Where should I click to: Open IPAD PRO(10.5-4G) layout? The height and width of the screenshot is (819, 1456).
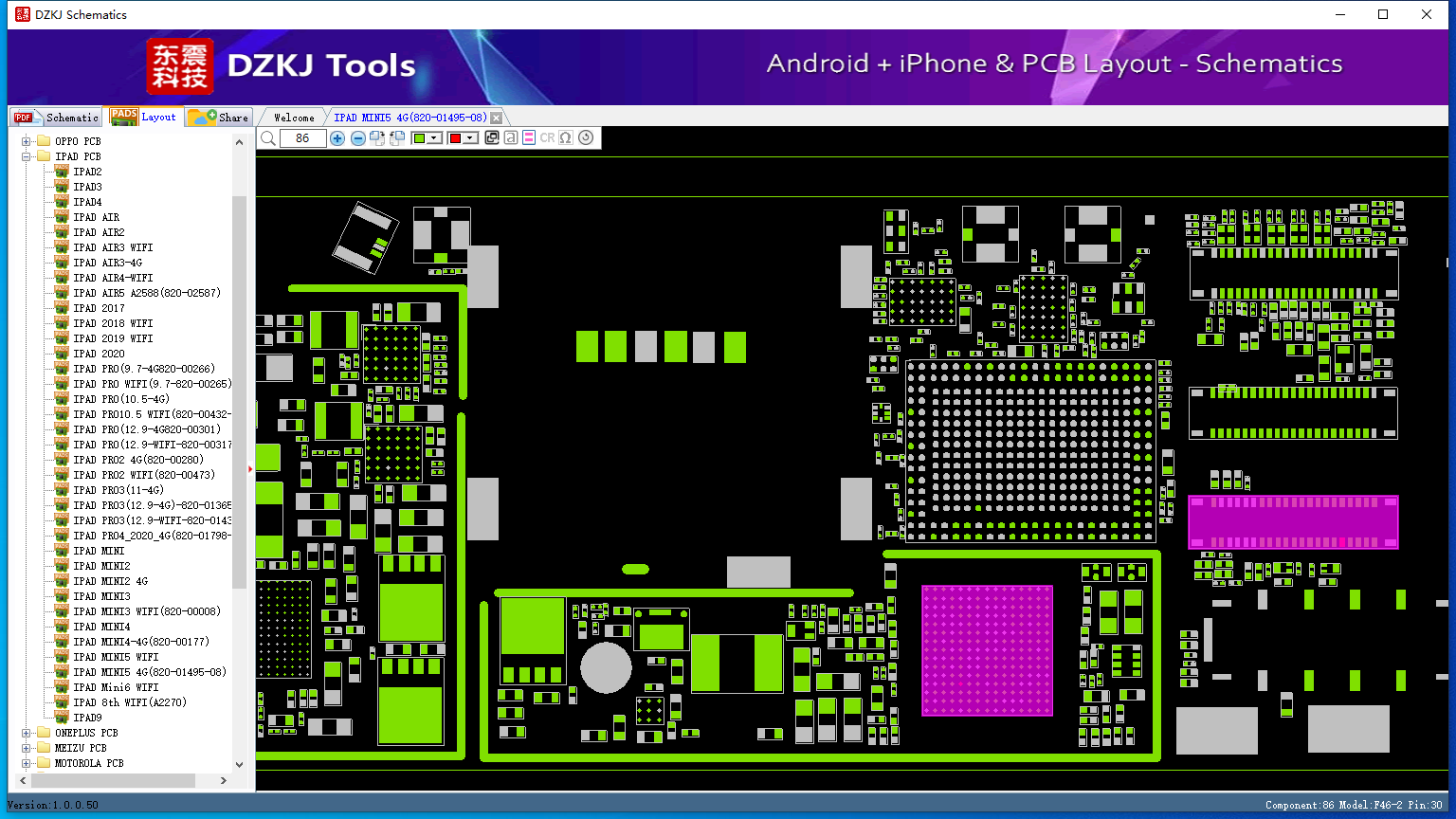121,399
